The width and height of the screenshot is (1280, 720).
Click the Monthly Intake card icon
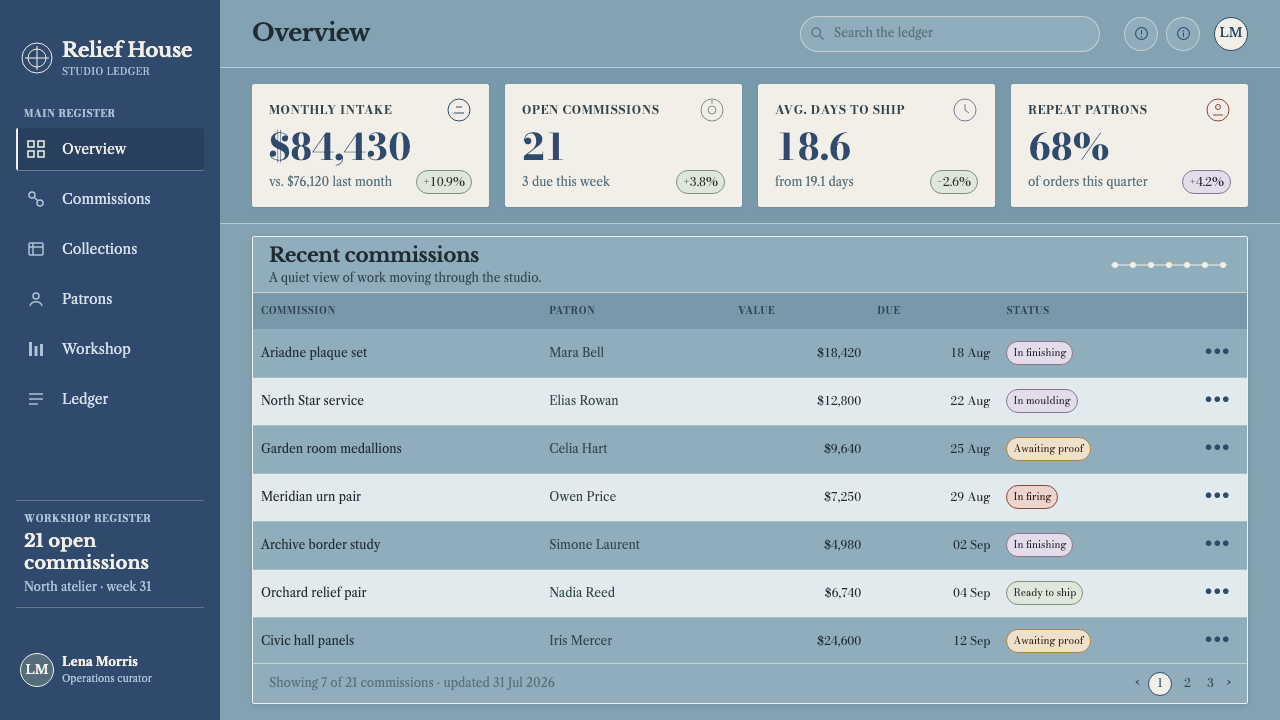click(459, 110)
